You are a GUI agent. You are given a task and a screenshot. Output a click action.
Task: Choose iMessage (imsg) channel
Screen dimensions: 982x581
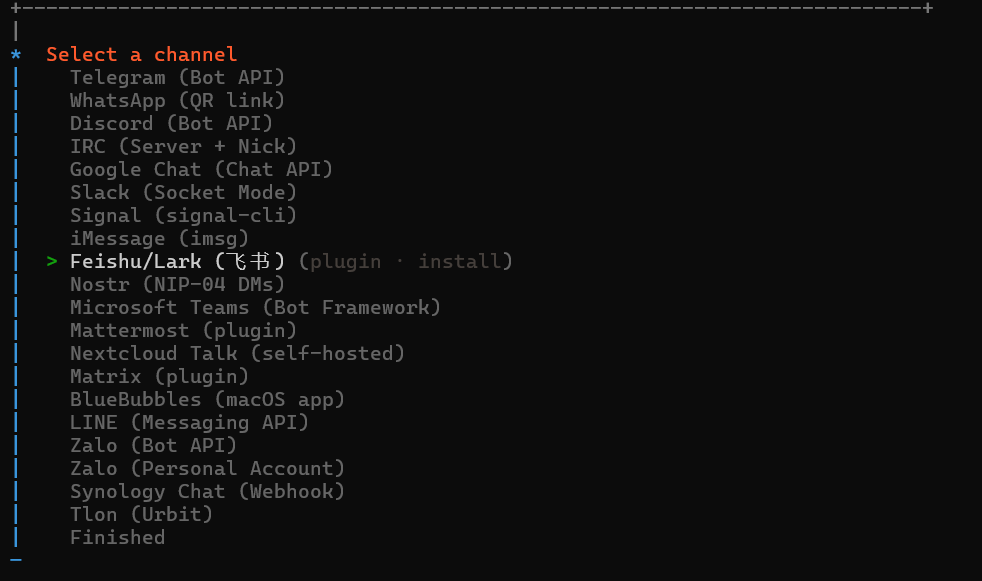[x=159, y=239]
